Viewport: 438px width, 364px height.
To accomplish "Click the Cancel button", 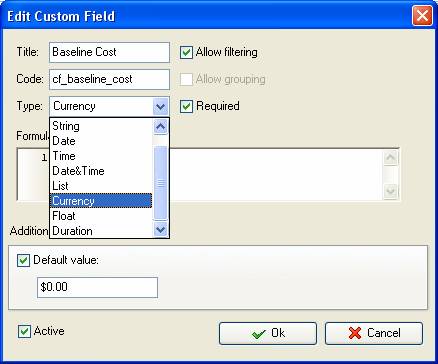I will [374, 333].
